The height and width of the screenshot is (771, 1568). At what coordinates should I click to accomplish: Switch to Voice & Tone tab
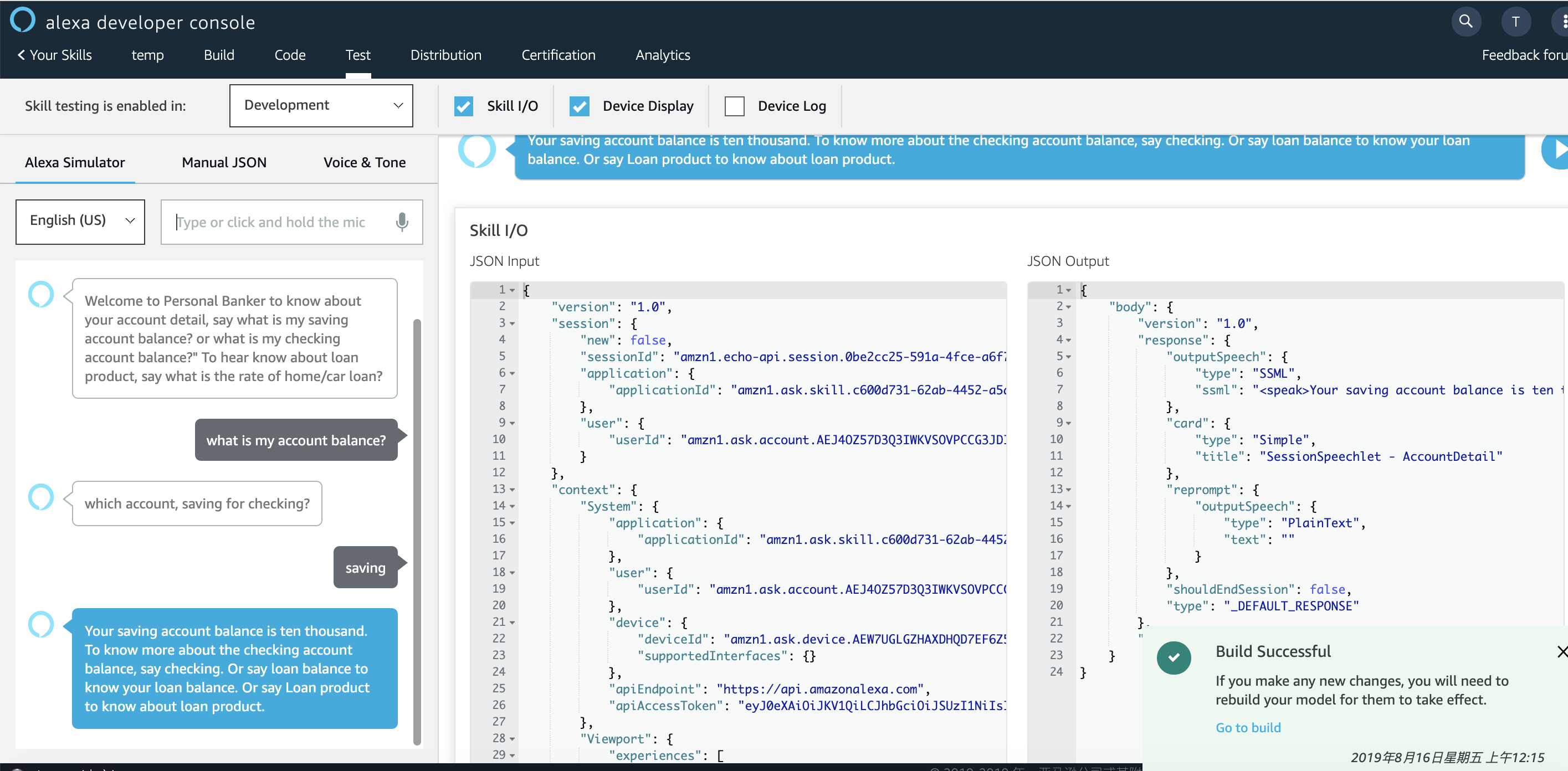coord(365,162)
